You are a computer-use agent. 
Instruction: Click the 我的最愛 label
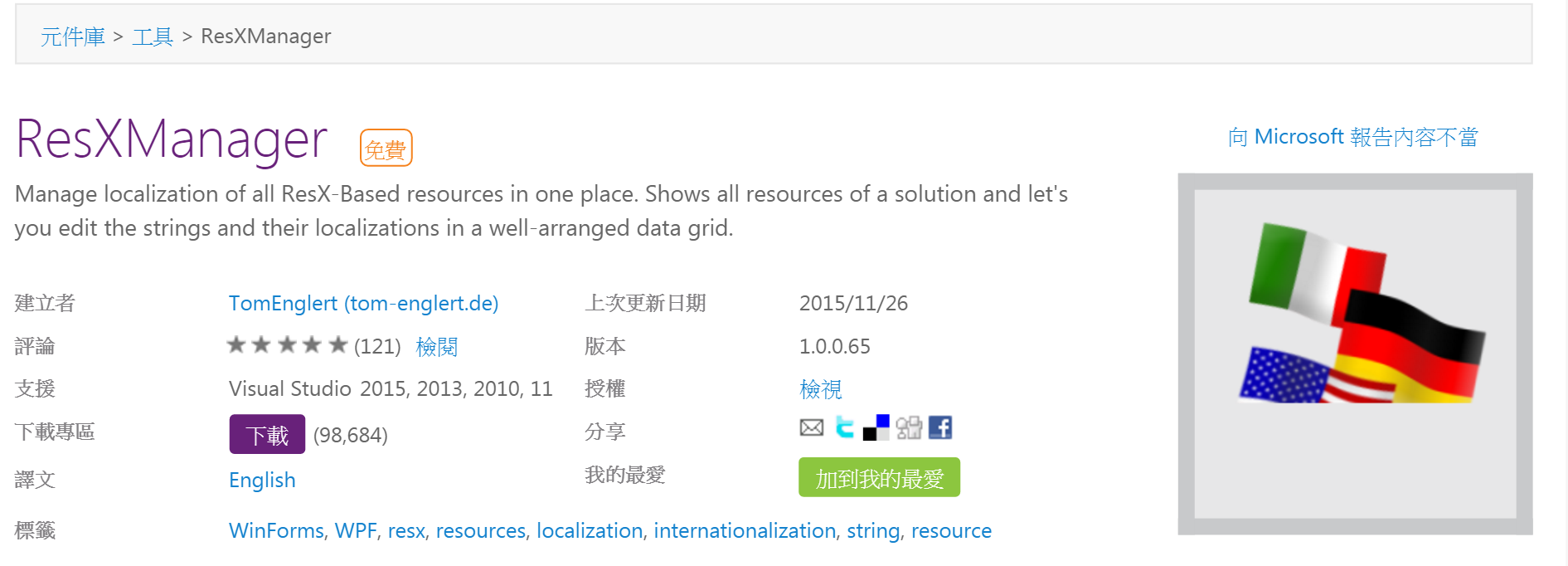click(x=624, y=475)
